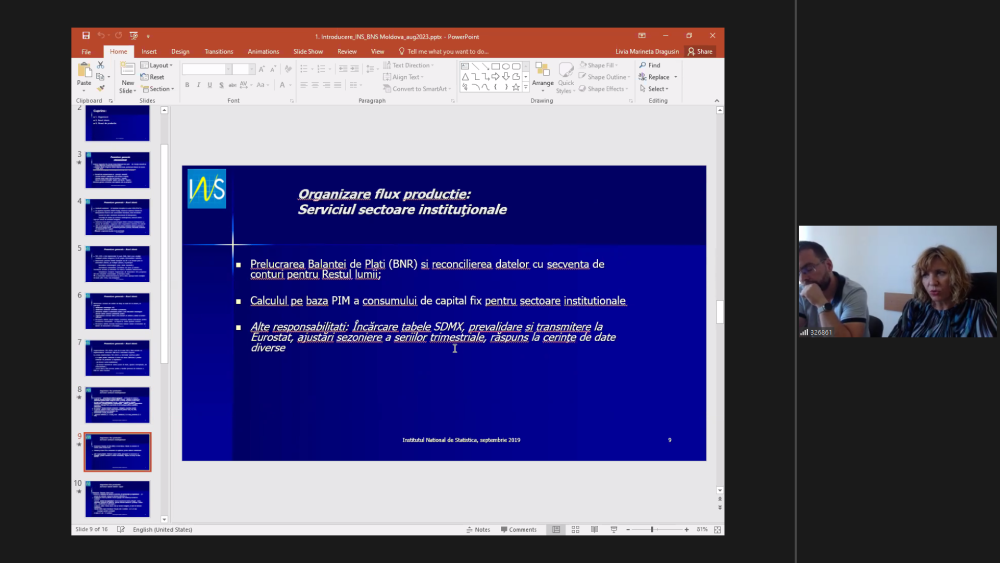Go to the Slide Show tab

[x=308, y=52]
